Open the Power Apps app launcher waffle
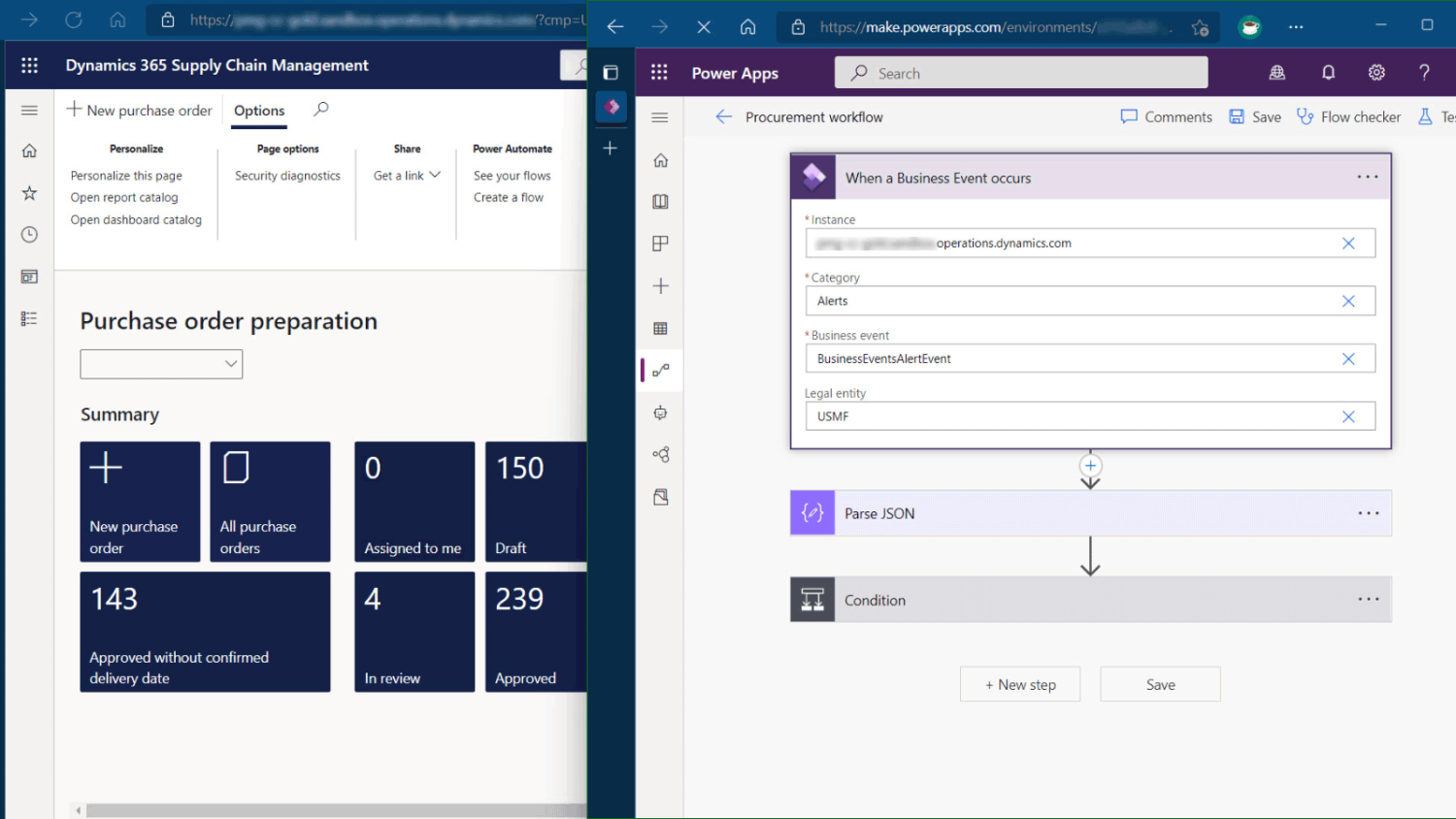Screen dimensions: 1456x819 coord(659,73)
